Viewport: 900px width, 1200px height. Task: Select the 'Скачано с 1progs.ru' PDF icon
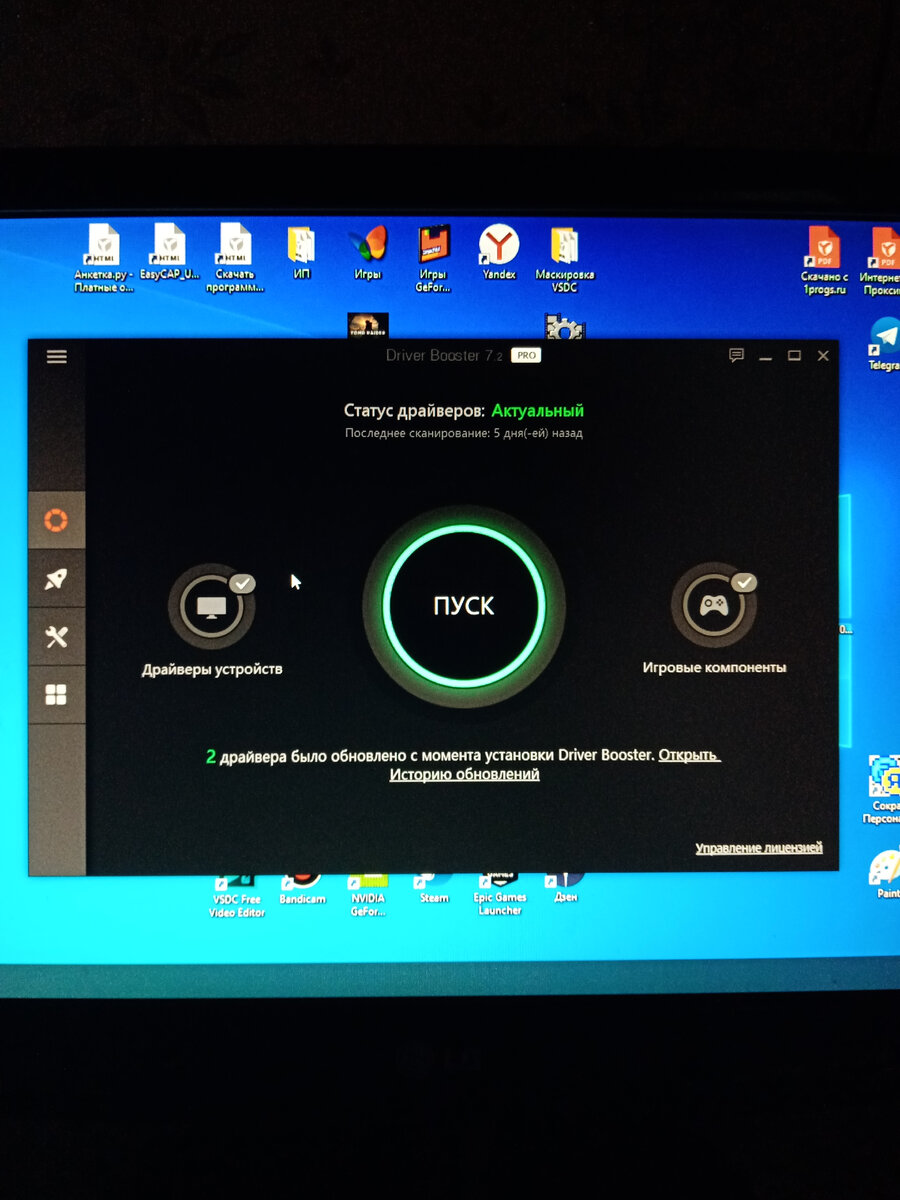[x=825, y=260]
